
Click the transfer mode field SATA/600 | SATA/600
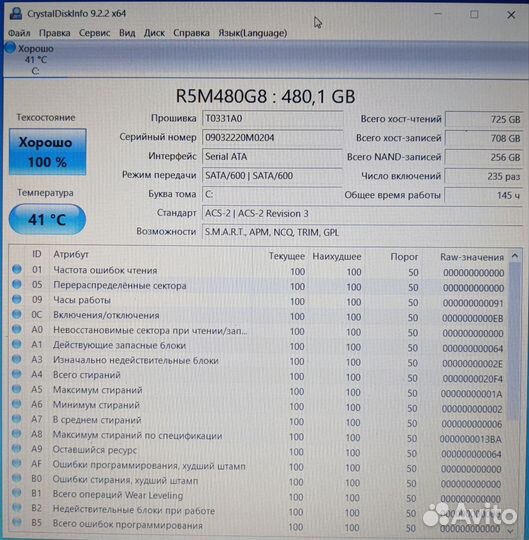pos(272,176)
